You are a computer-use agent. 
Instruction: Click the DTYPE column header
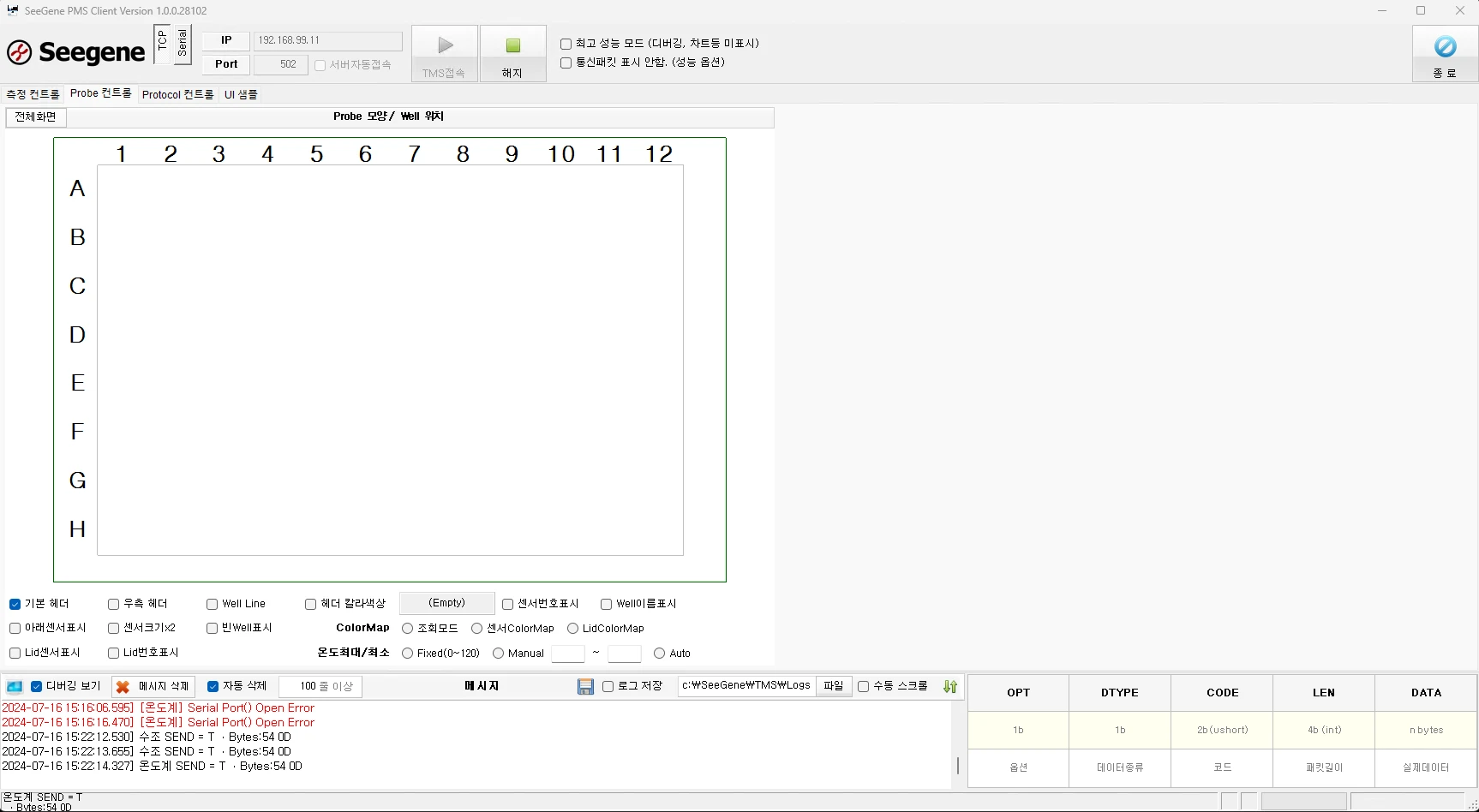click(1120, 693)
